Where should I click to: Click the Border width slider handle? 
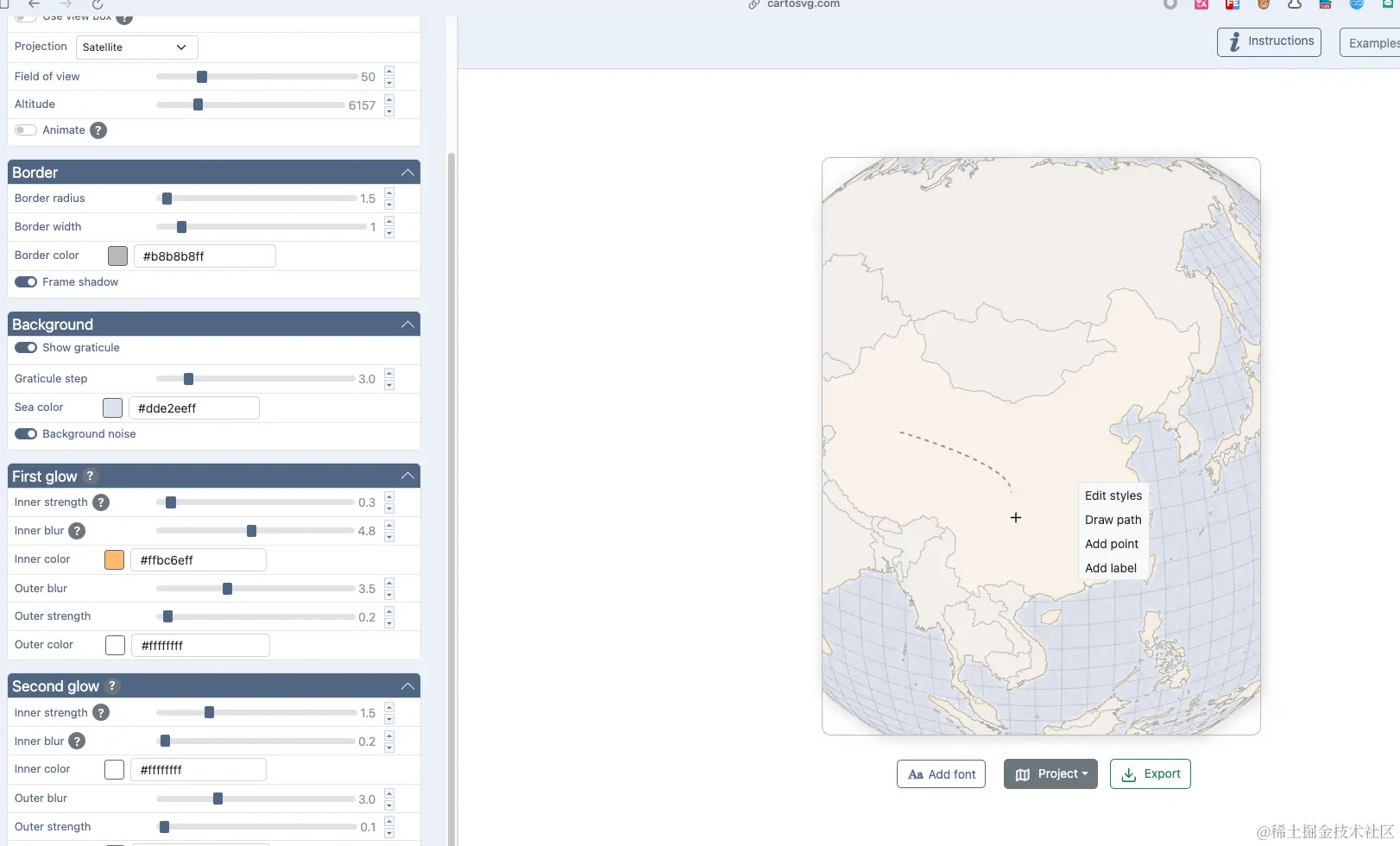[x=181, y=227]
